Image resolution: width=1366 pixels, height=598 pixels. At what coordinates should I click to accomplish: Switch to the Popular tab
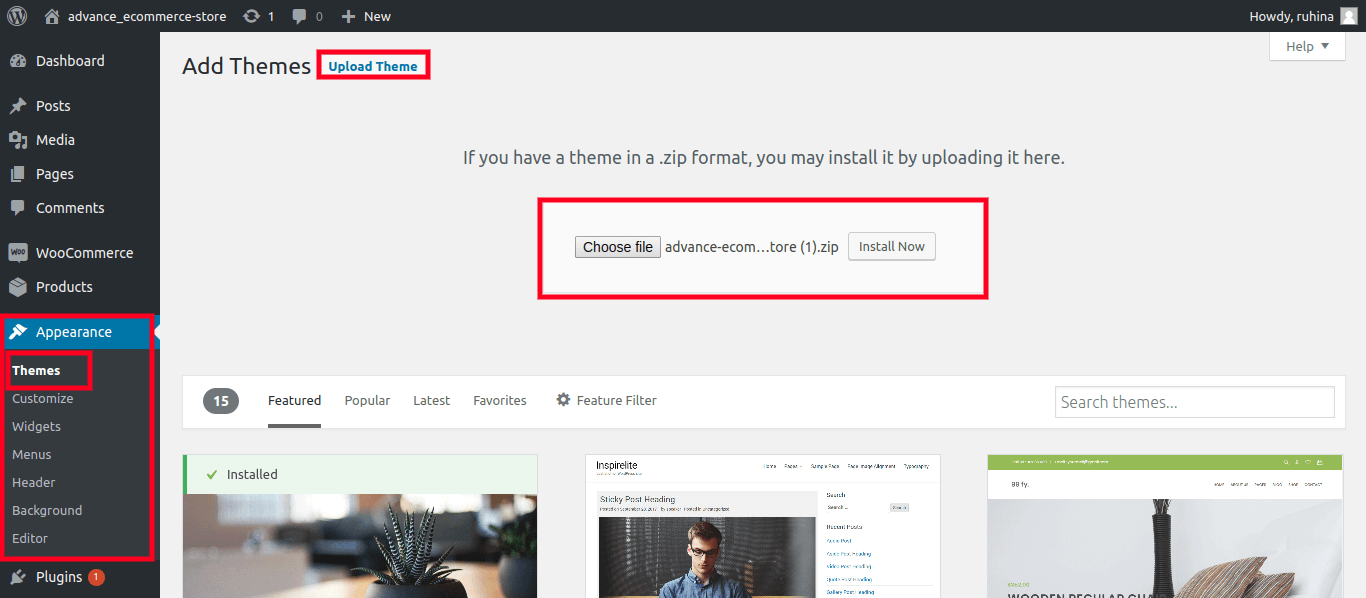coord(367,400)
